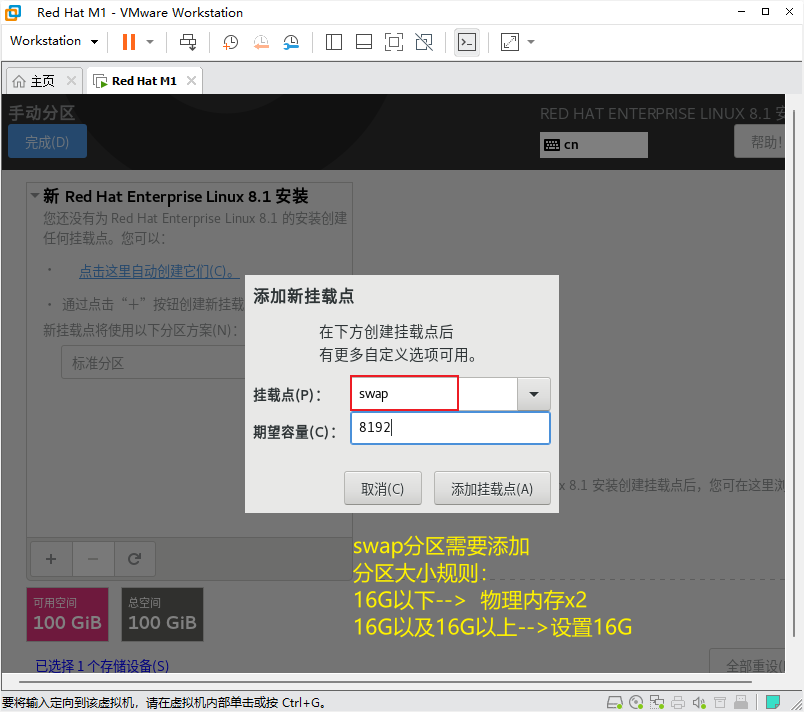
Task: Switch to Unity mode
Action: click(x=424, y=42)
